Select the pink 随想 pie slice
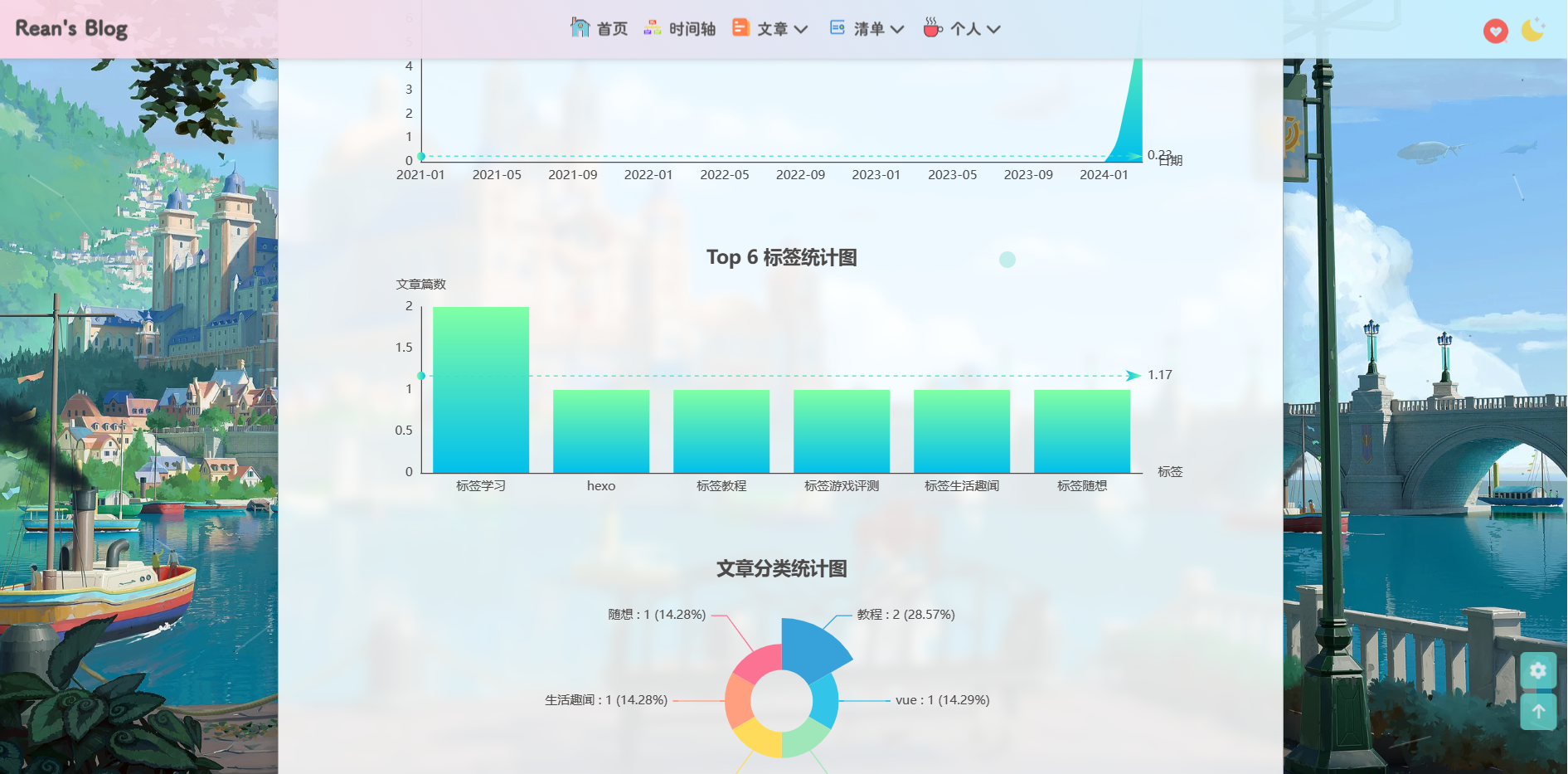This screenshot has width=1568, height=774. [760, 663]
